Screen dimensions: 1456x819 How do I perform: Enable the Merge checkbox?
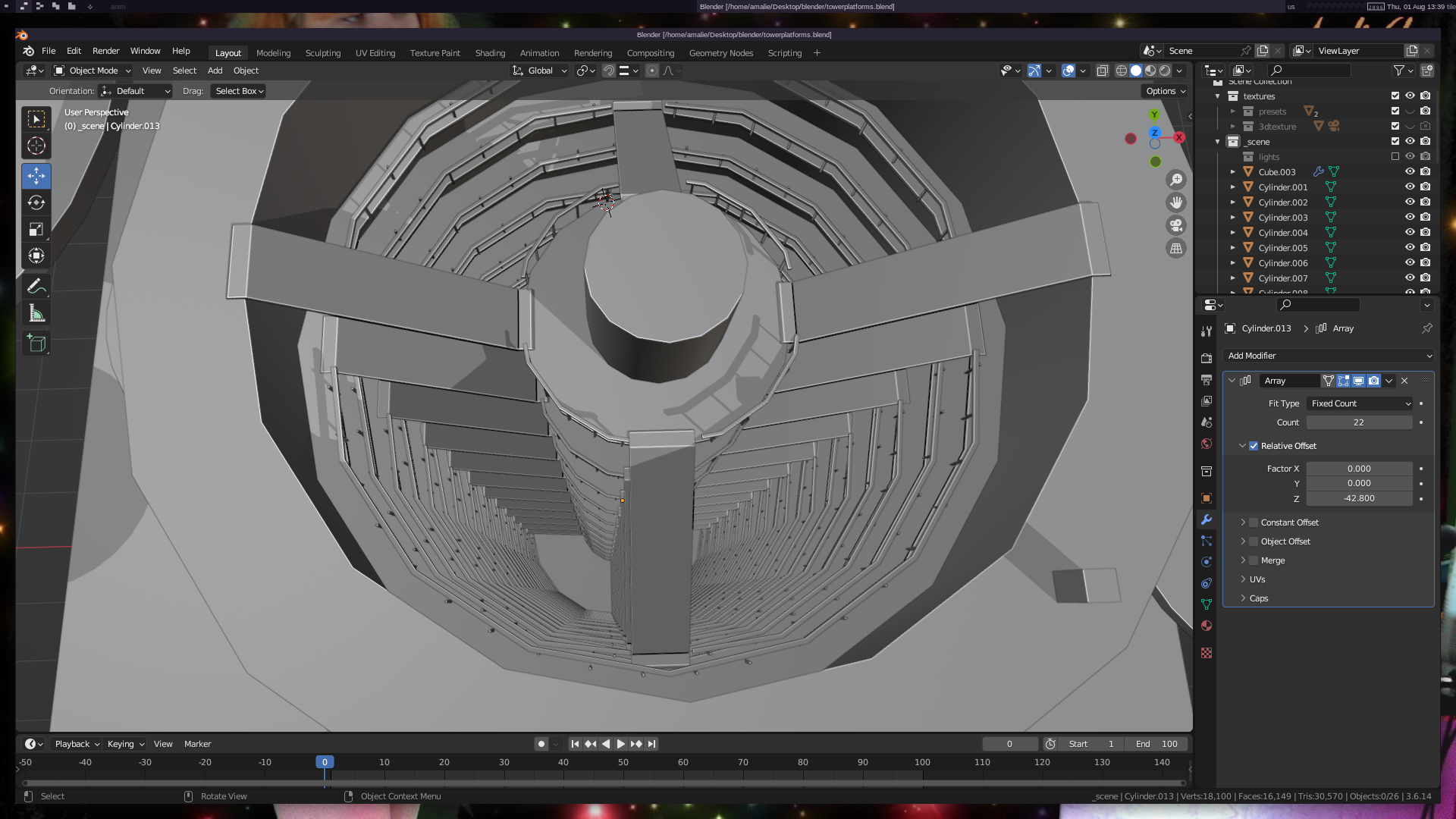pos(1254,560)
